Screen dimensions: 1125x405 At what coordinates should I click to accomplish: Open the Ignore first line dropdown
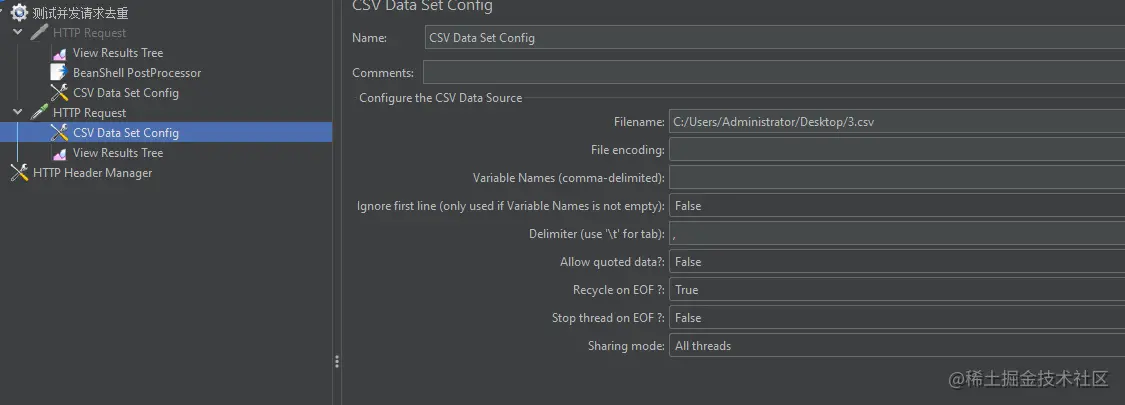click(897, 205)
